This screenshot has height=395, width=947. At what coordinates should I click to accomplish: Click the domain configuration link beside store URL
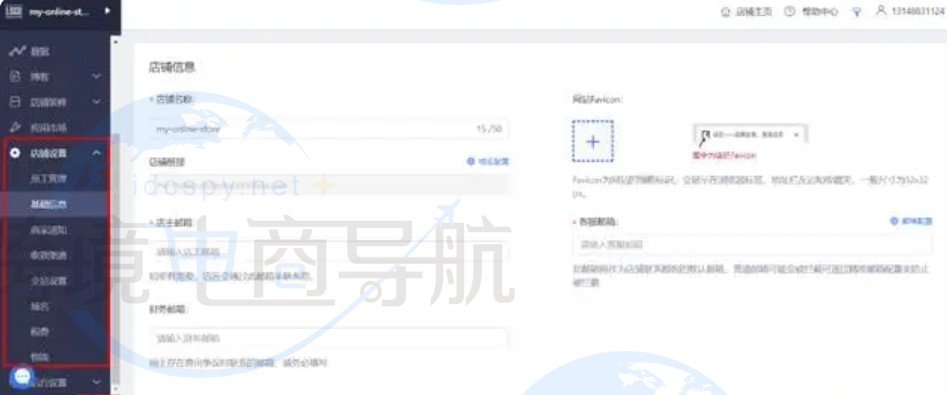493,162
